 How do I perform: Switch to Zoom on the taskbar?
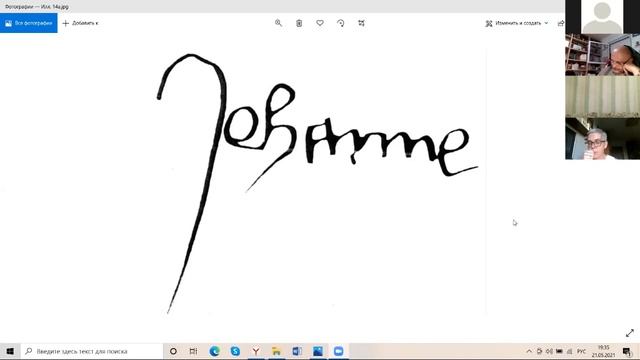click(x=338, y=351)
